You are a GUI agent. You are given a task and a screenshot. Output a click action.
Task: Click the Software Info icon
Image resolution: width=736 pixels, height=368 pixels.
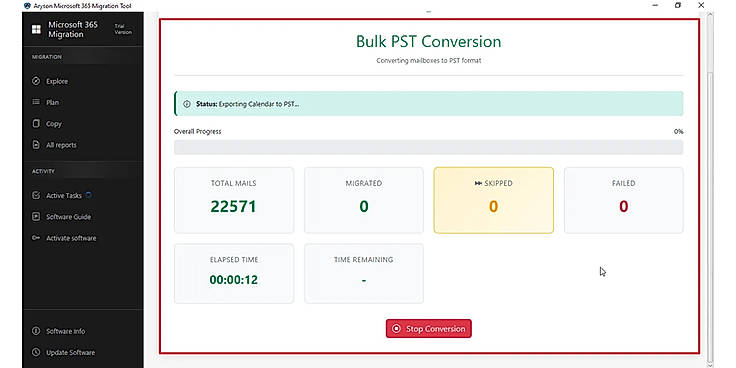pyautogui.click(x=36, y=331)
